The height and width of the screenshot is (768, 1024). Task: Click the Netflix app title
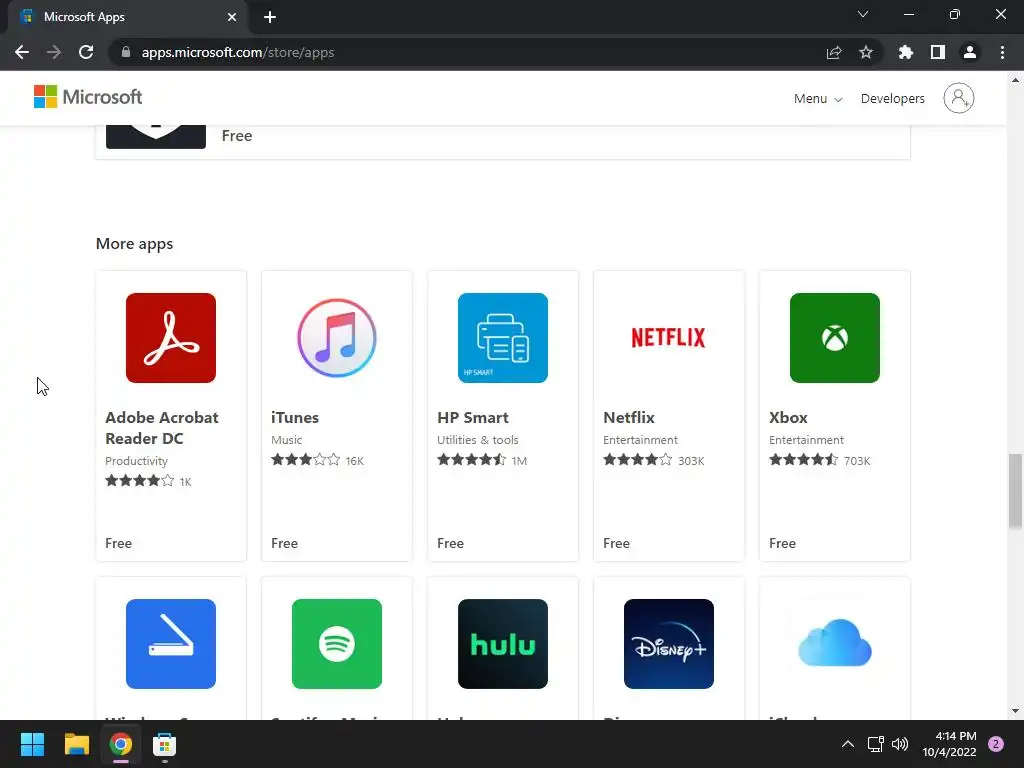pos(628,417)
